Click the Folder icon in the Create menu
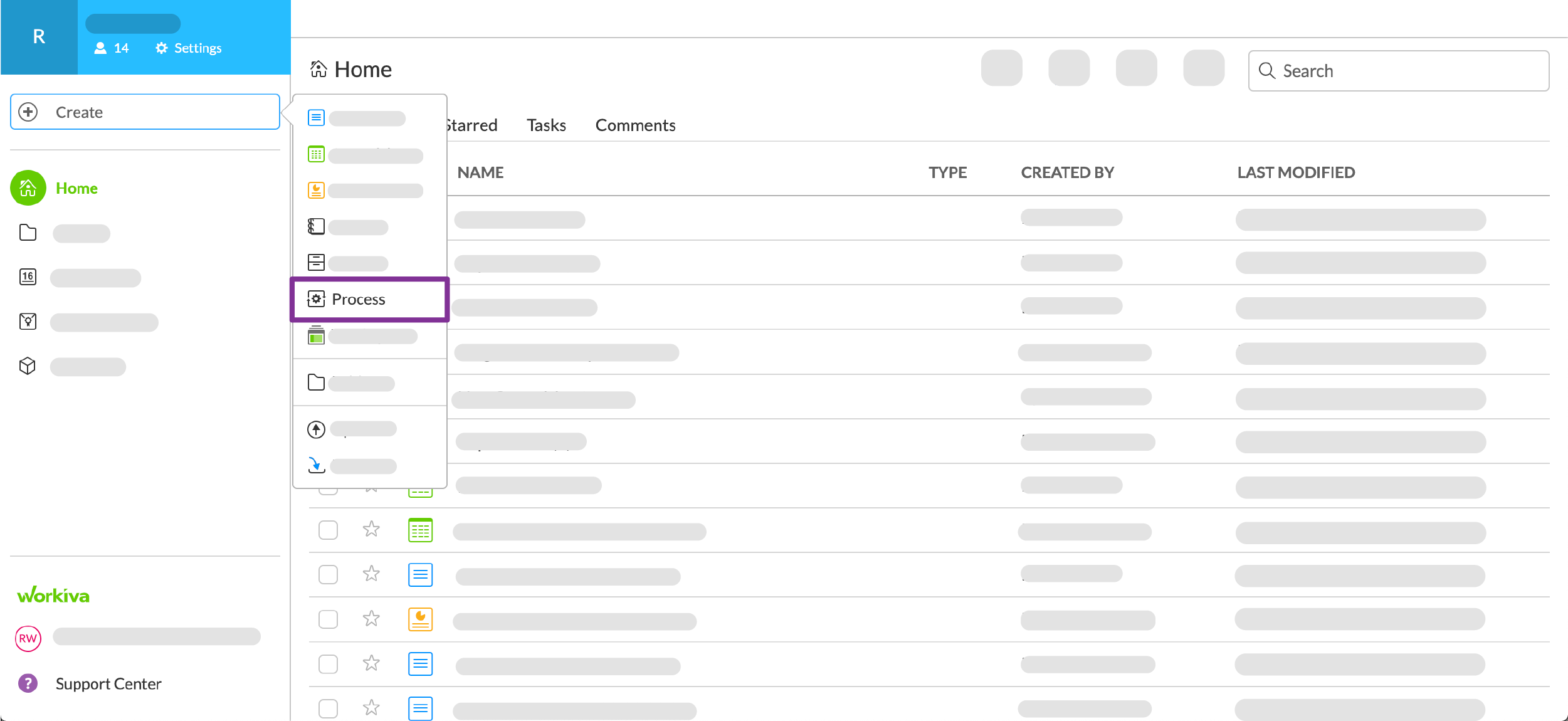Screen dimensions: 1568x721 pyautogui.click(x=317, y=382)
